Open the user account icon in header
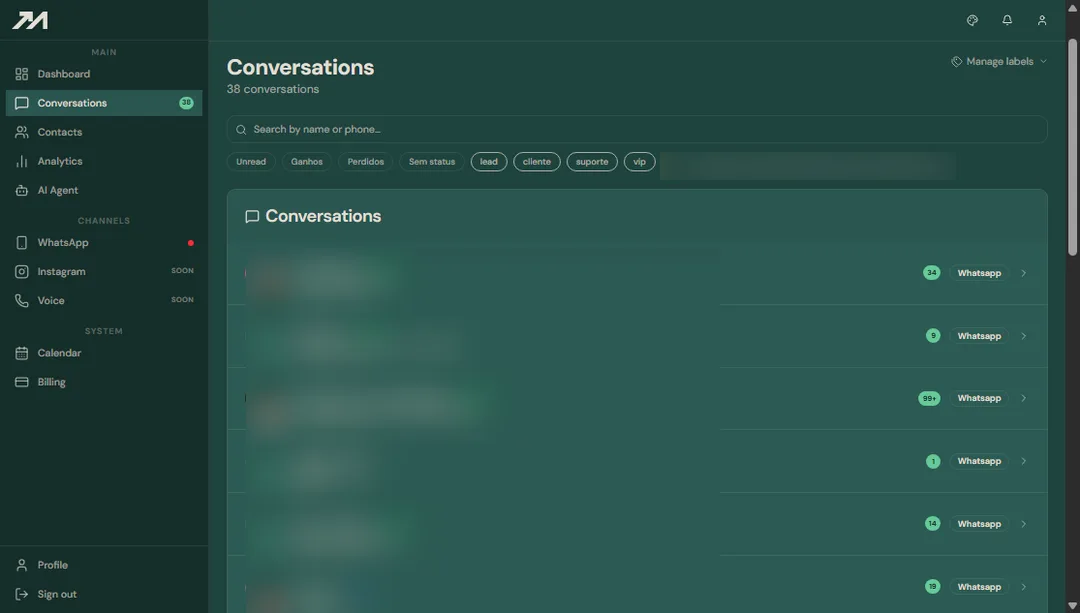The height and width of the screenshot is (613, 1080). pyautogui.click(x=1041, y=20)
